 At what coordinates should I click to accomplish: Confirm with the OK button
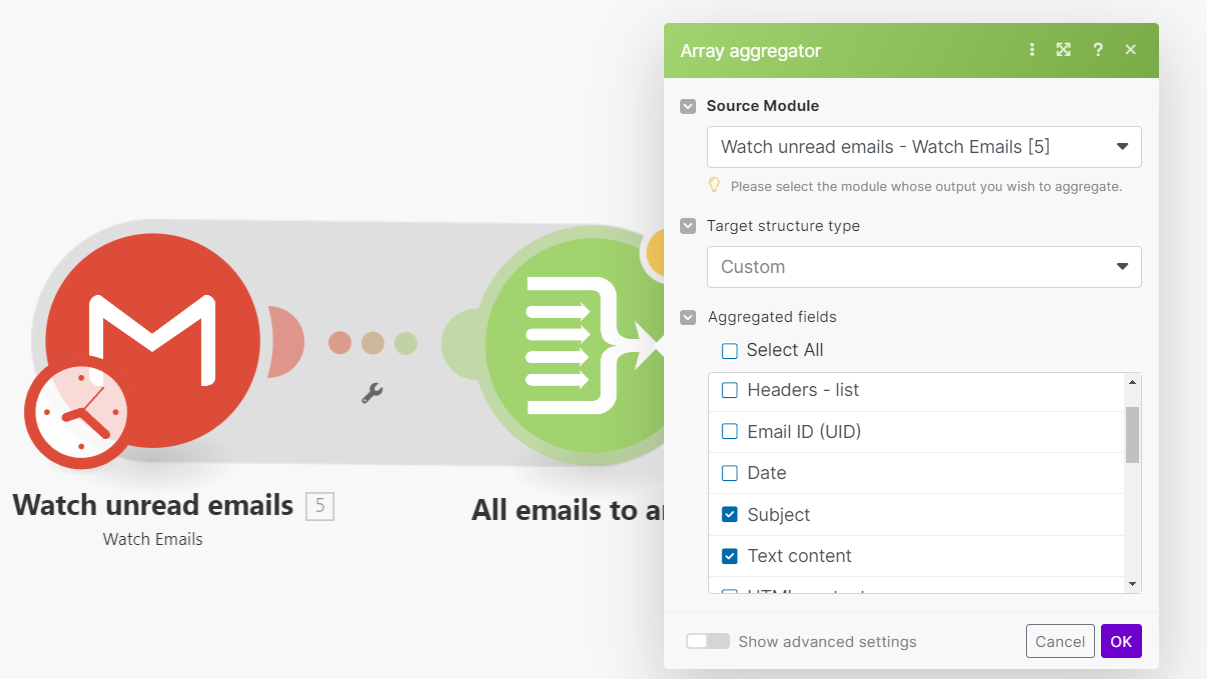(x=1121, y=641)
